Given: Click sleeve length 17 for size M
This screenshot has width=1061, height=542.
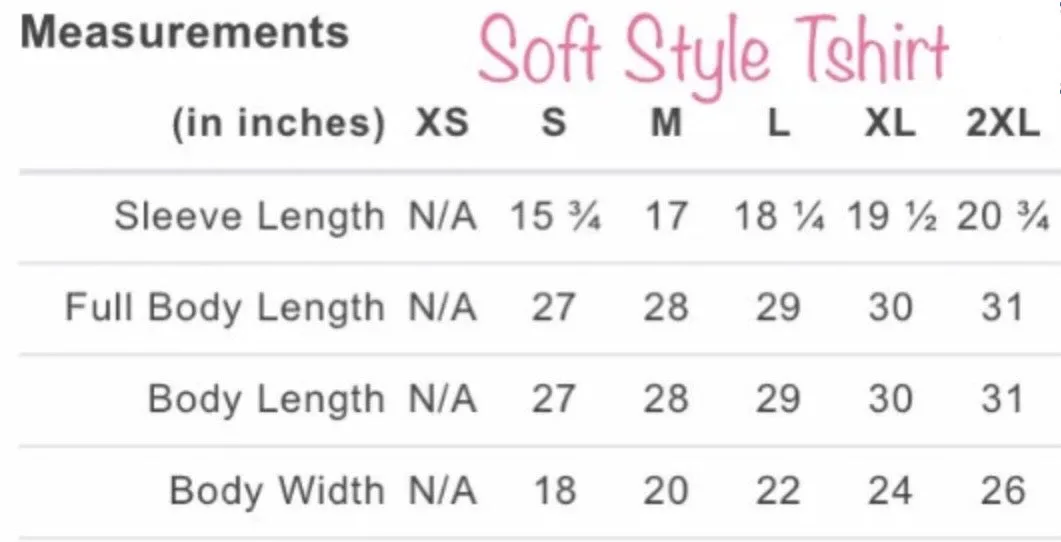Looking at the screenshot, I should tap(666, 217).
